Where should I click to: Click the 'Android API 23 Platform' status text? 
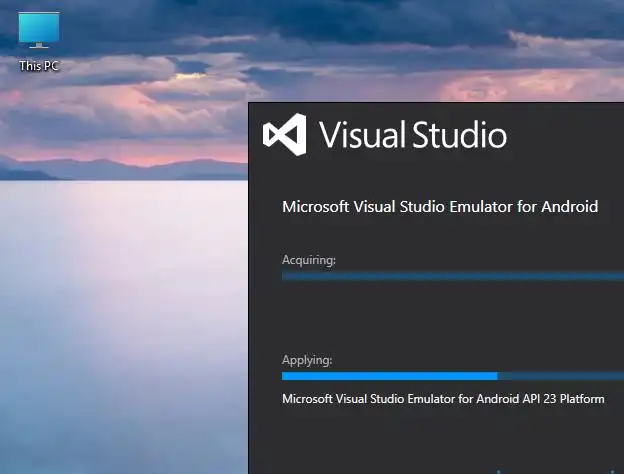coord(540,399)
